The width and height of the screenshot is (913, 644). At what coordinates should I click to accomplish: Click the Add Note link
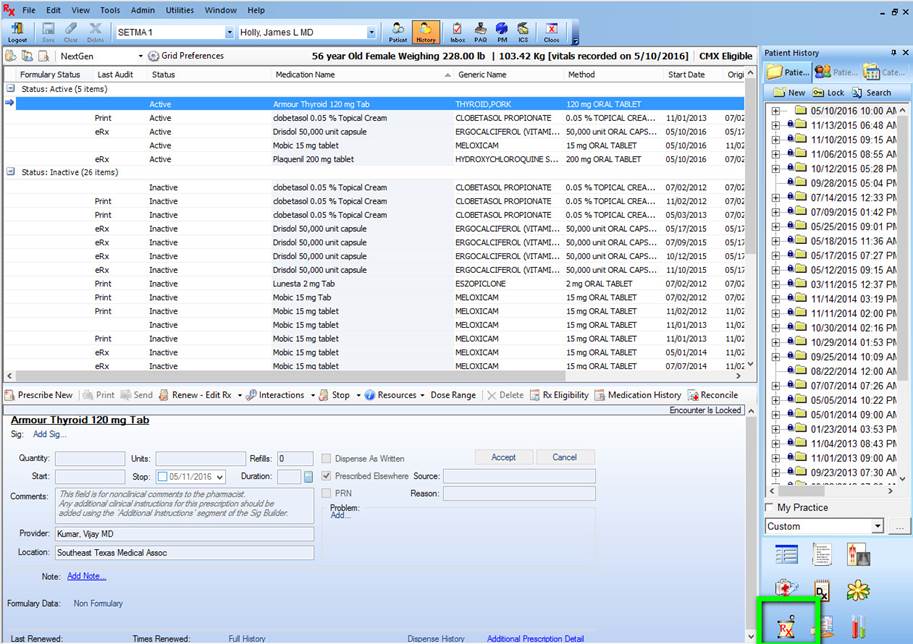[86, 576]
